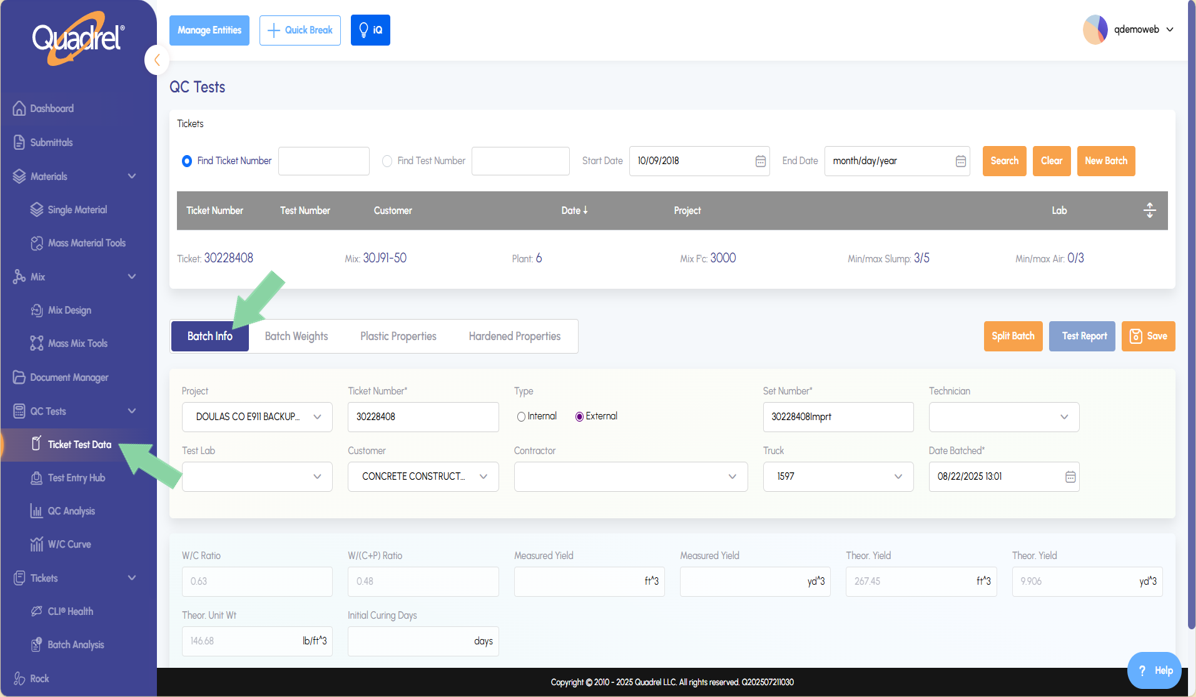Switch to the Hardened Properties tab
The width and height of the screenshot is (1196, 697).
[x=515, y=336]
